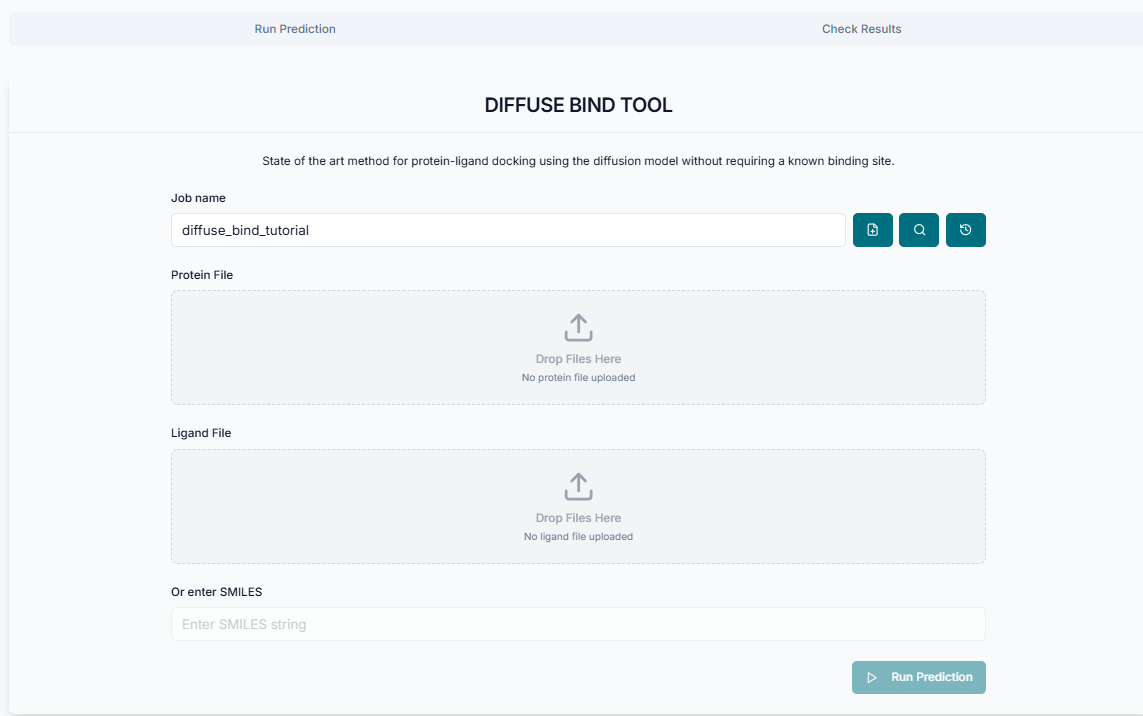Select the Run Prediction tab at top
The image size is (1143, 716).
(x=295, y=29)
